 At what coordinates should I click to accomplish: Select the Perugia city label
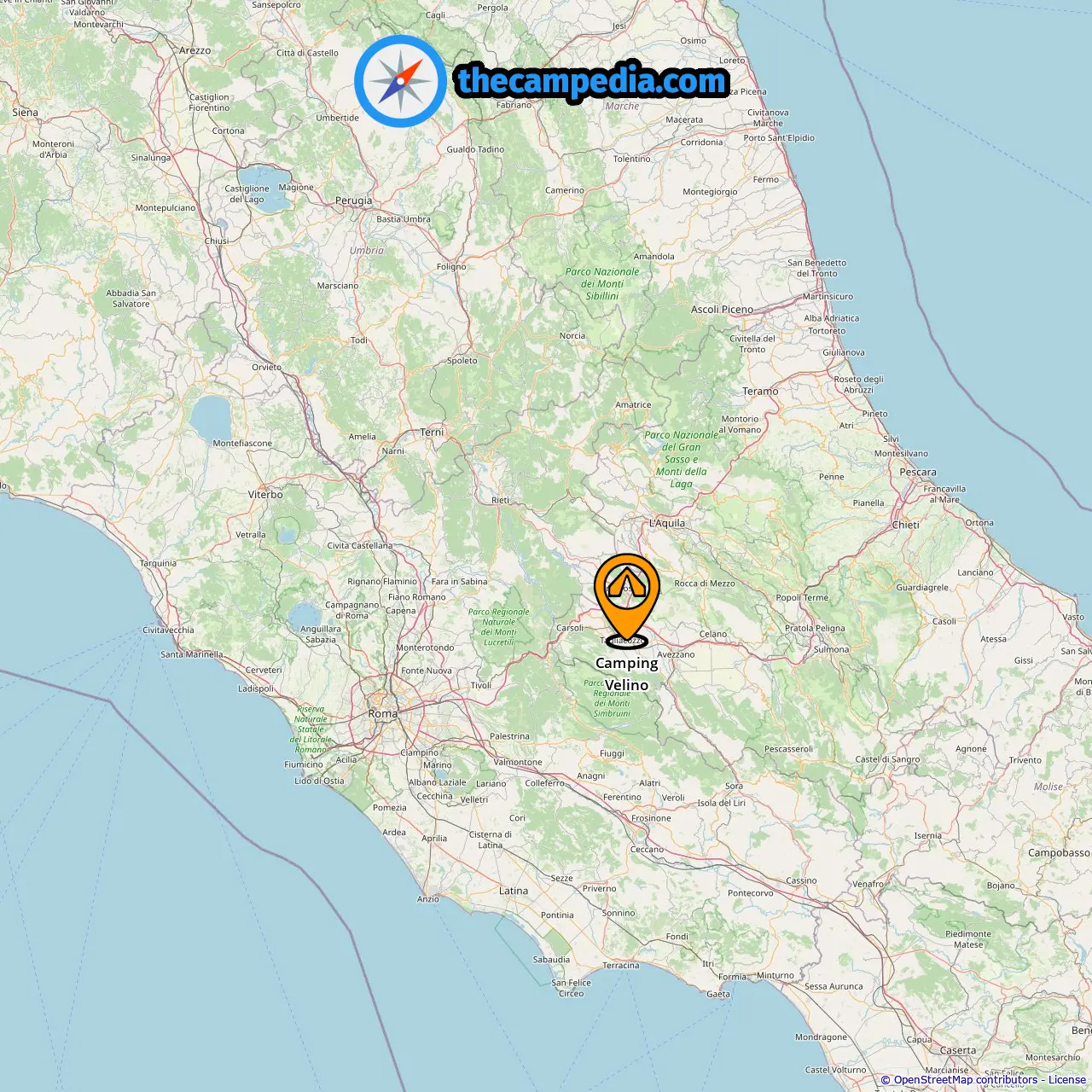click(x=353, y=201)
